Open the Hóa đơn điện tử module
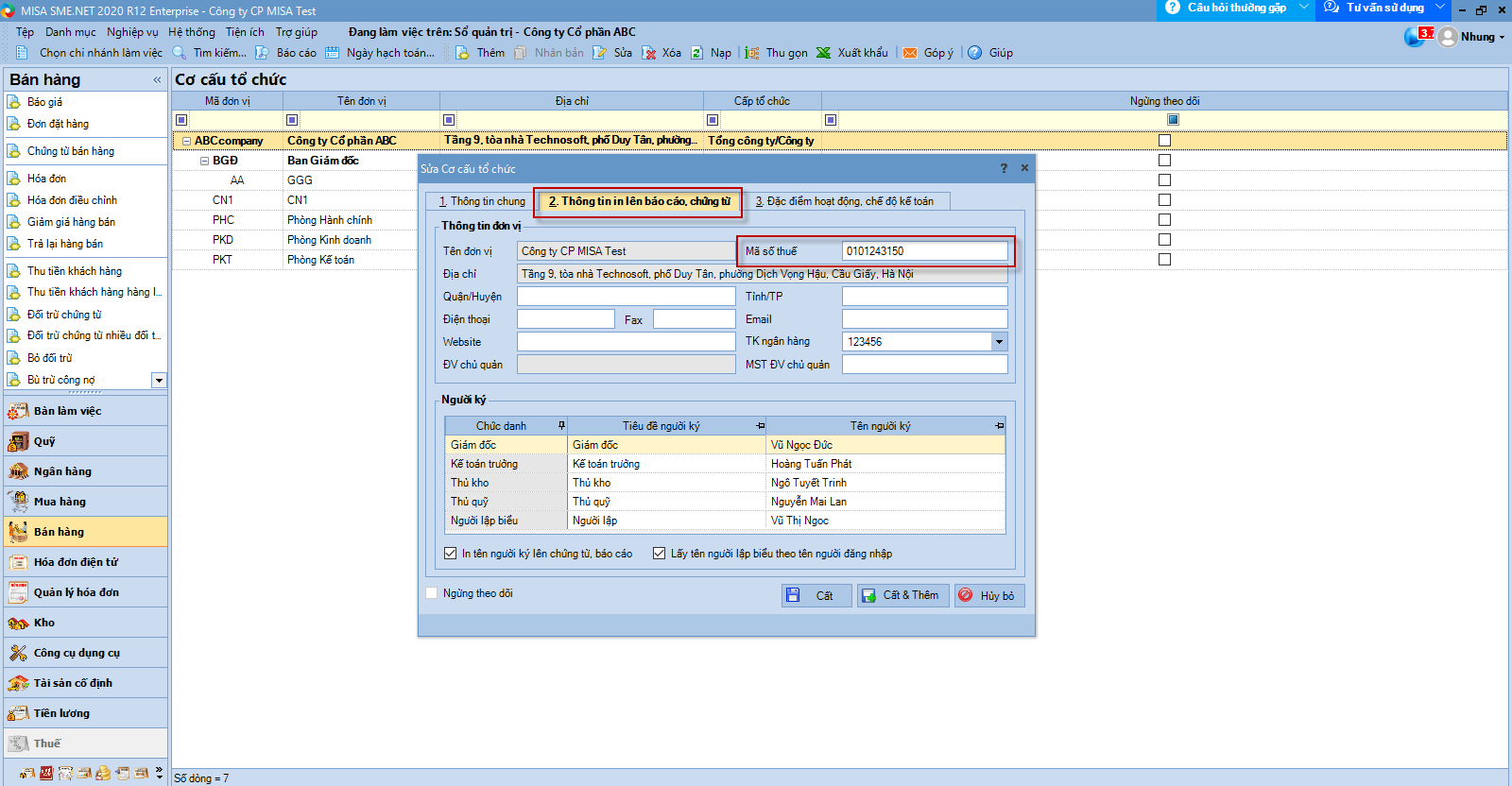1512x786 pixels. (x=85, y=562)
